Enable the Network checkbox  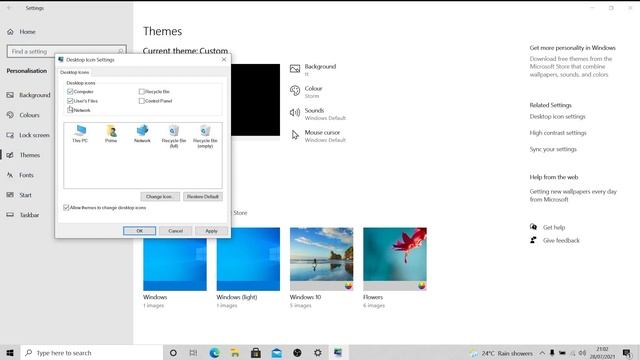coord(70,110)
